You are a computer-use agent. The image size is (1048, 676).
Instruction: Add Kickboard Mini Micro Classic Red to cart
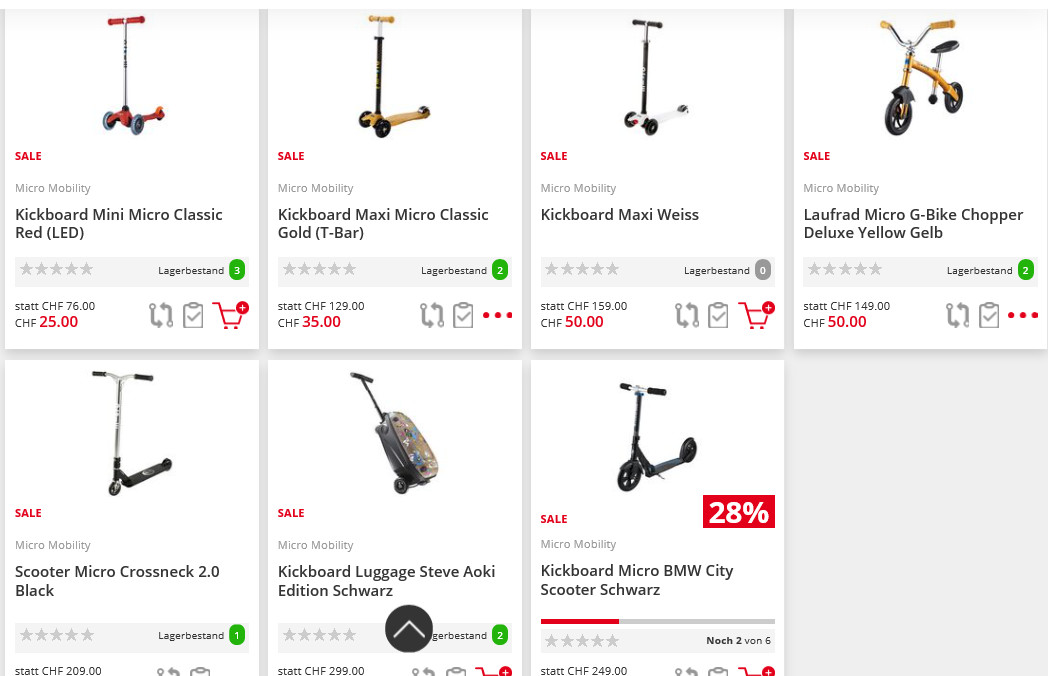point(229,315)
